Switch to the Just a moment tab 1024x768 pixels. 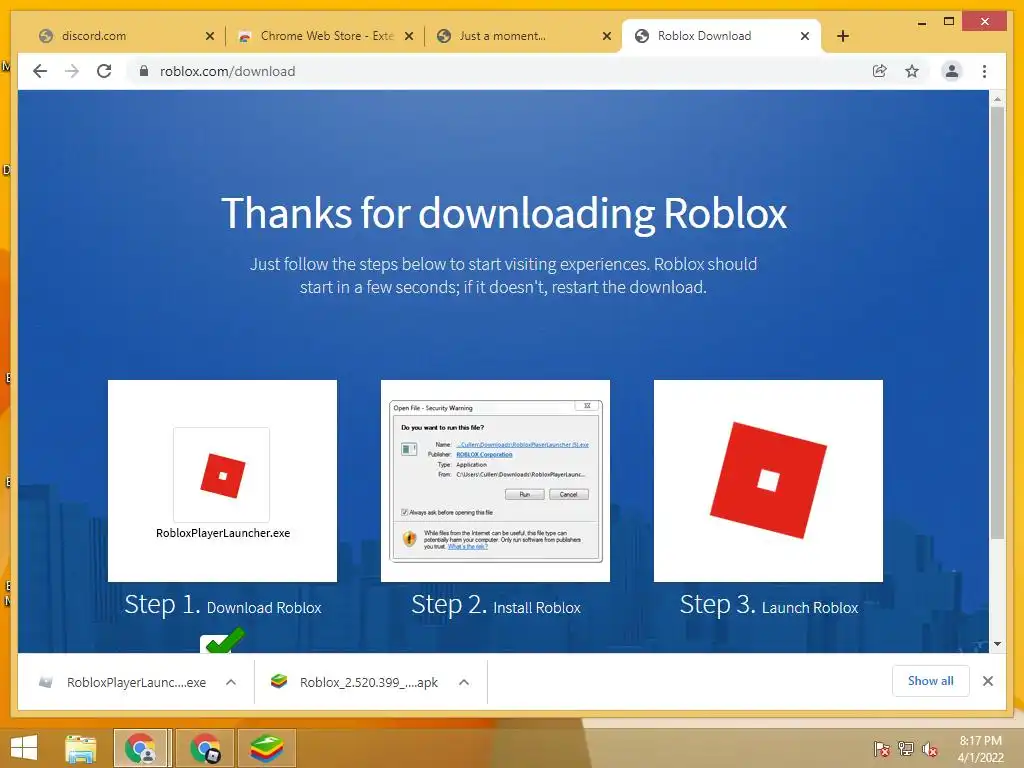pyautogui.click(x=522, y=36)
